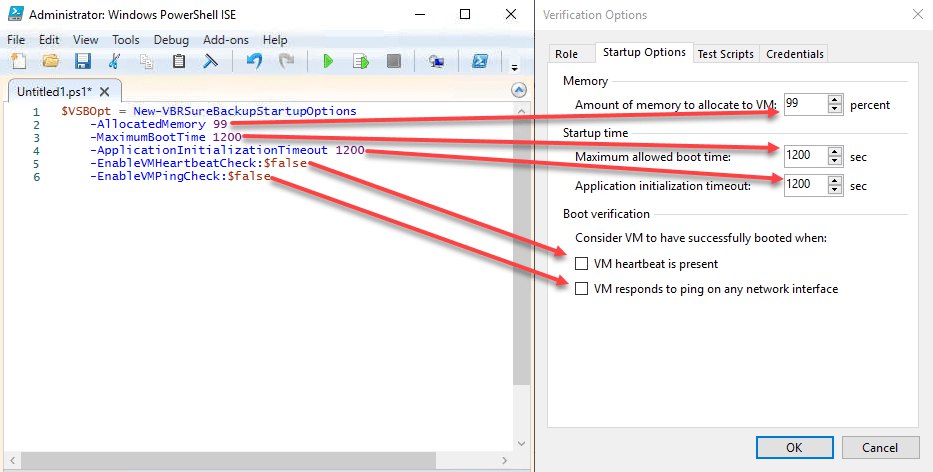Click the Cancel button

(x=880, y=448)
